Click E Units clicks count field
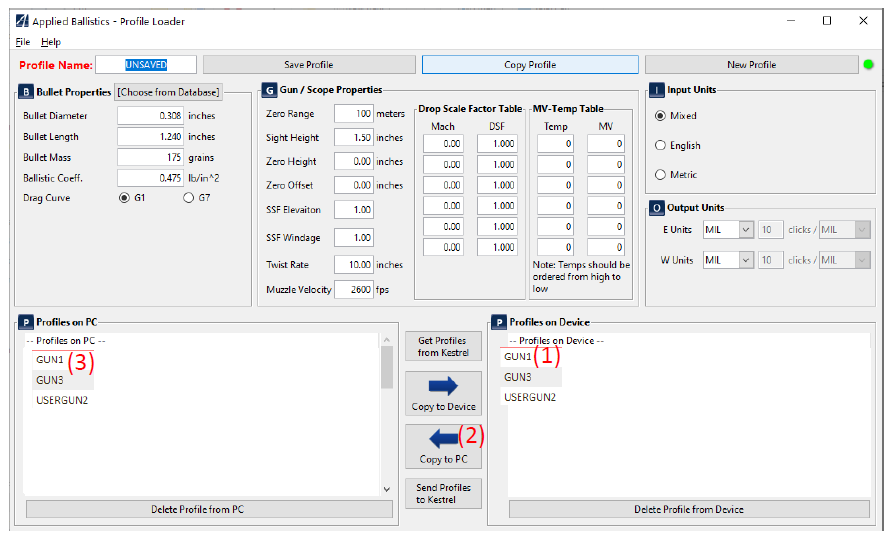Viewport: 892px width, 541px height. coord(771,230)
